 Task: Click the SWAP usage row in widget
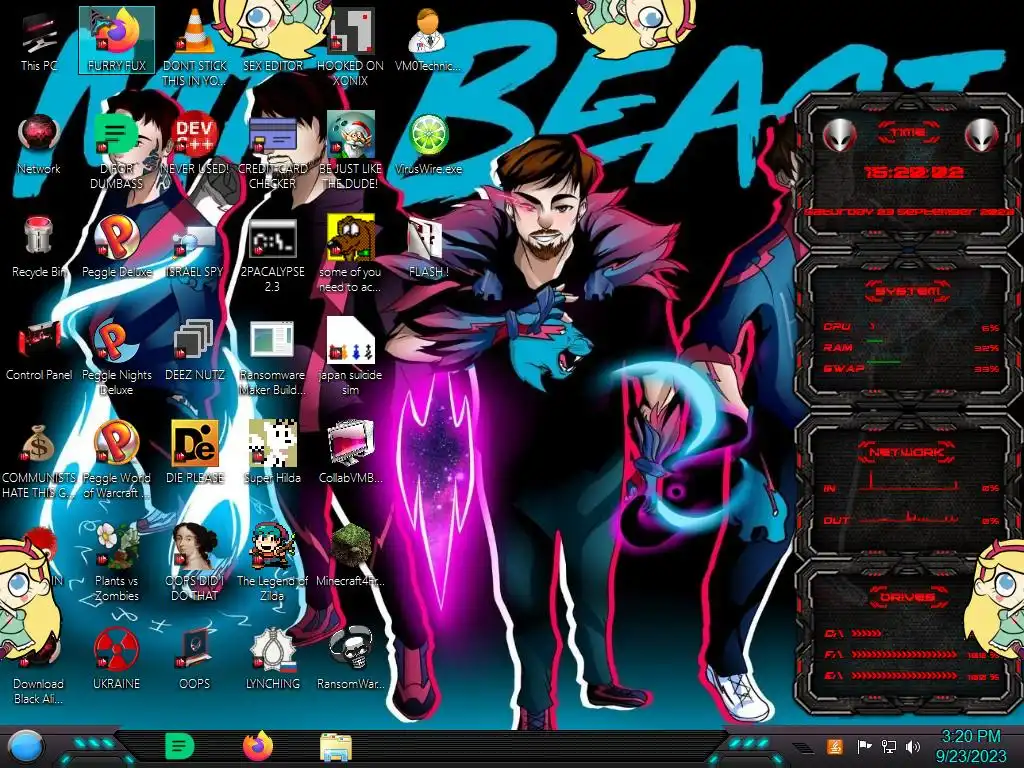pos(911,369)
